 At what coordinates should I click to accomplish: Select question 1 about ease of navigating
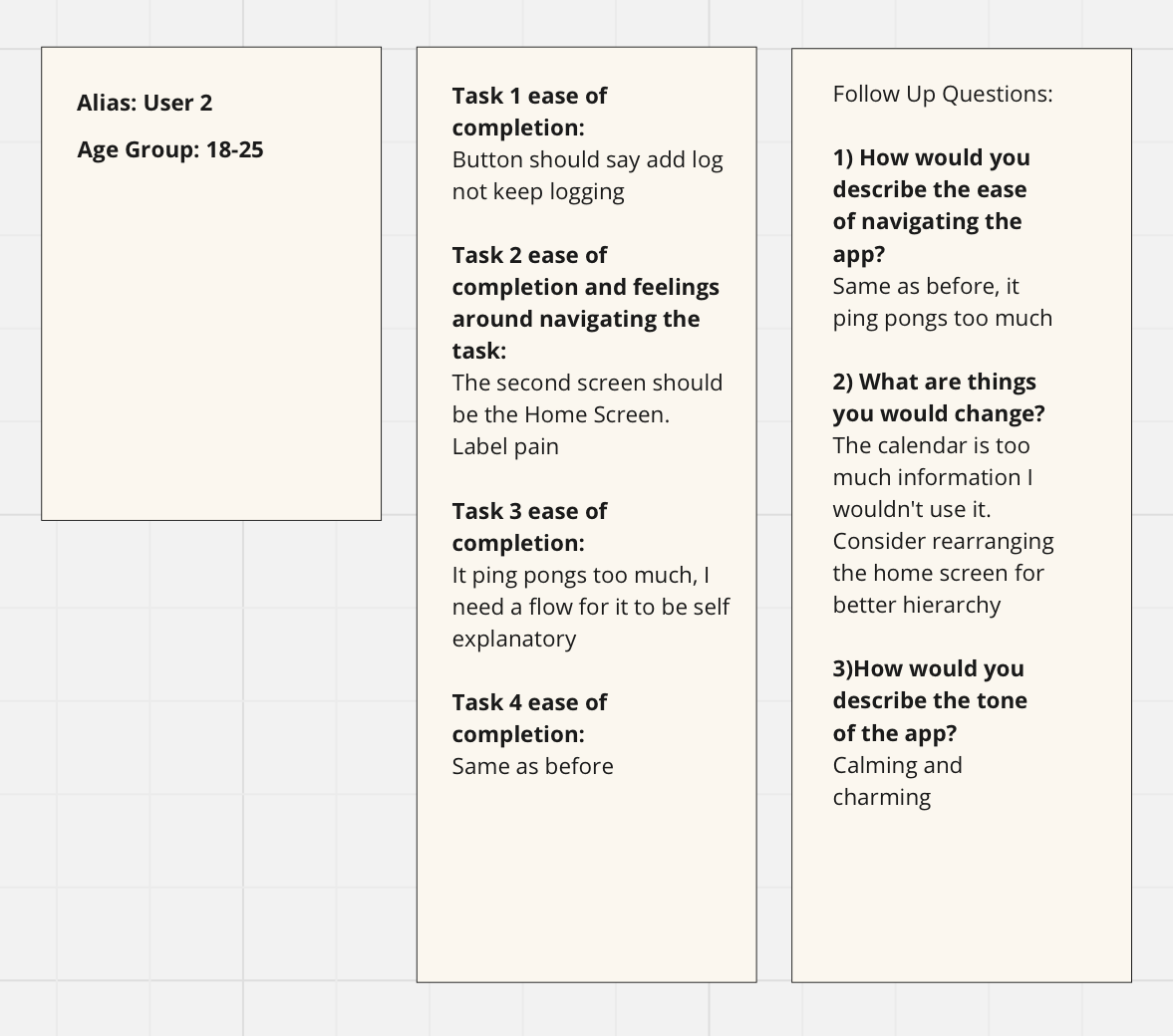[931, 205]
